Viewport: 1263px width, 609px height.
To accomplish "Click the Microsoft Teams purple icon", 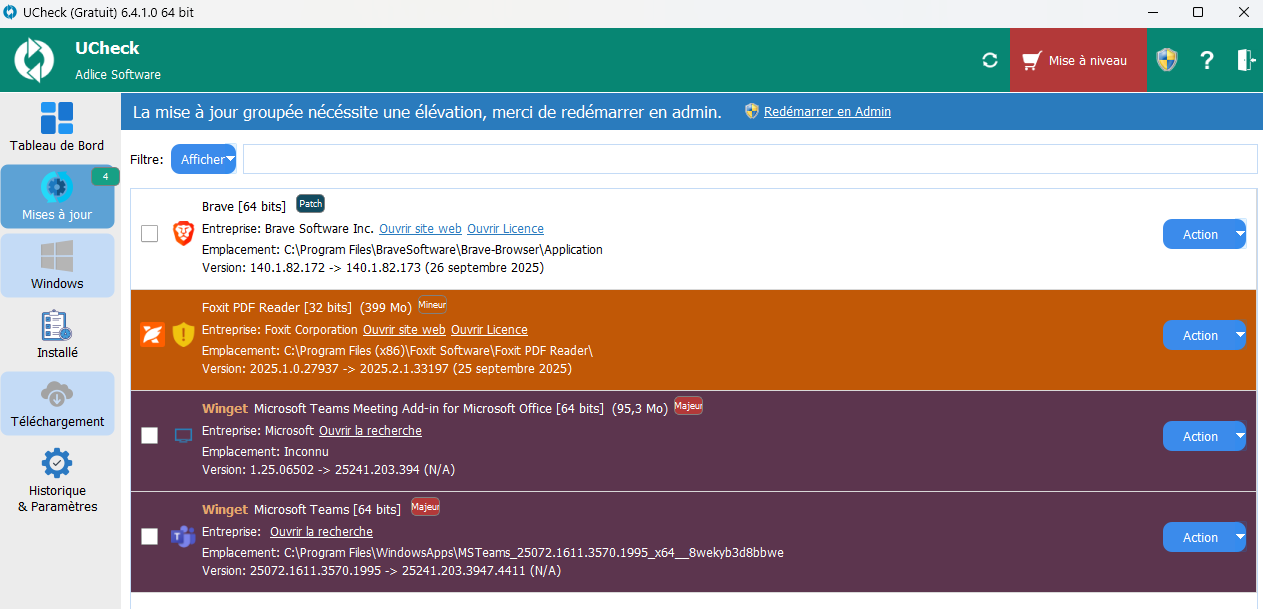I will (x=182, y=536).
